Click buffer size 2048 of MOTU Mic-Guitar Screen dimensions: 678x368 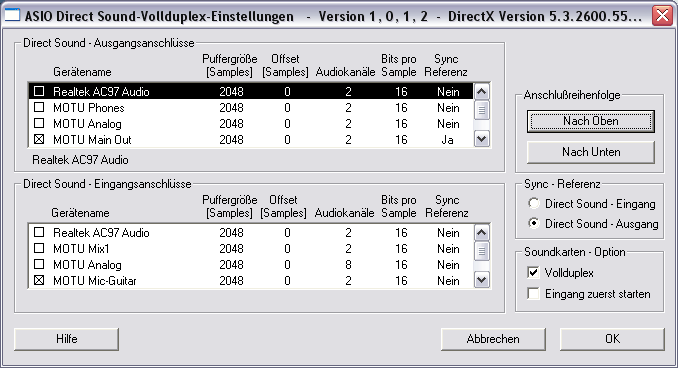[x=231, y=281]
